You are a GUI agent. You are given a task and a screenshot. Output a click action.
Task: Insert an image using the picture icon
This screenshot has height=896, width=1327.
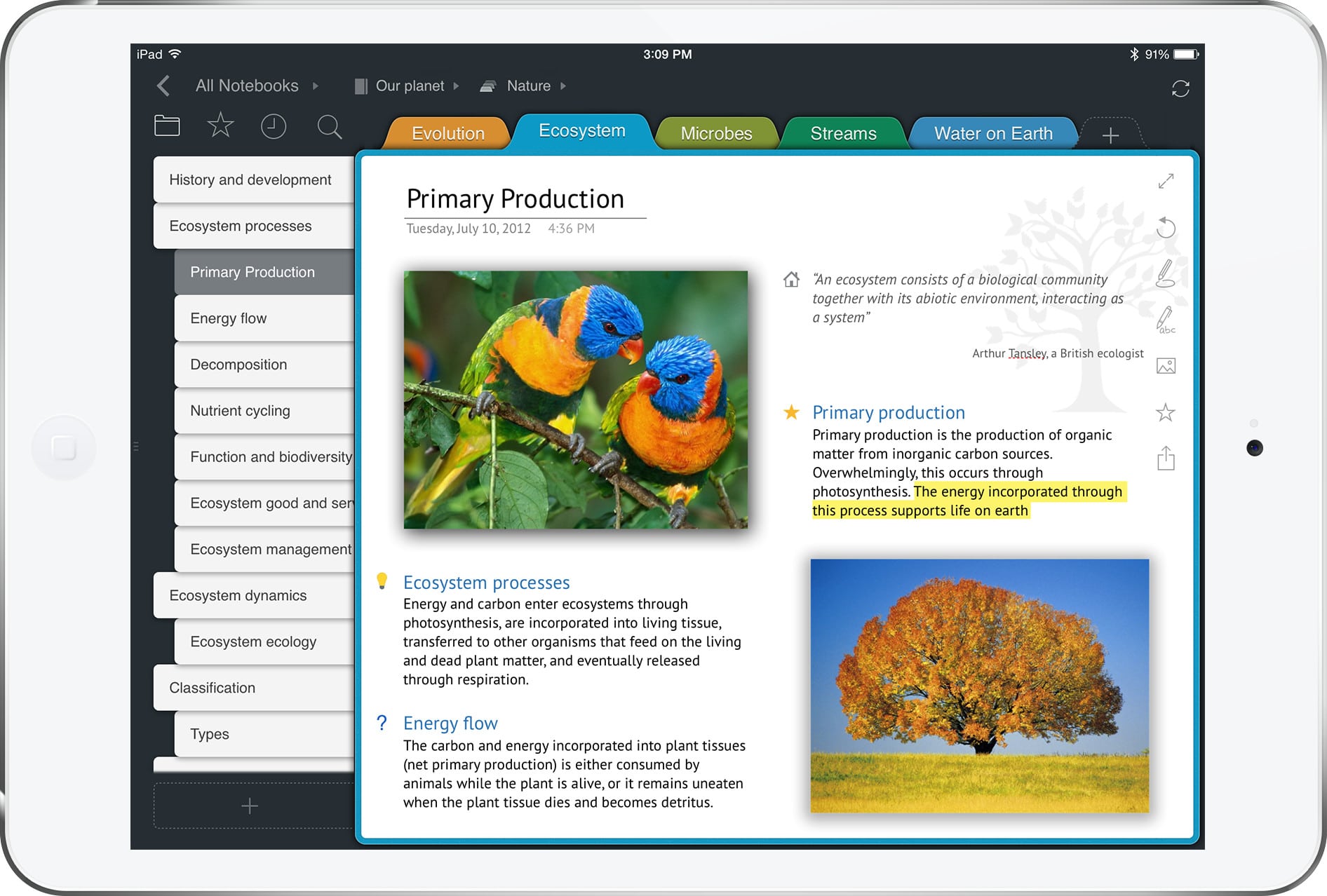coord(1166,366)
